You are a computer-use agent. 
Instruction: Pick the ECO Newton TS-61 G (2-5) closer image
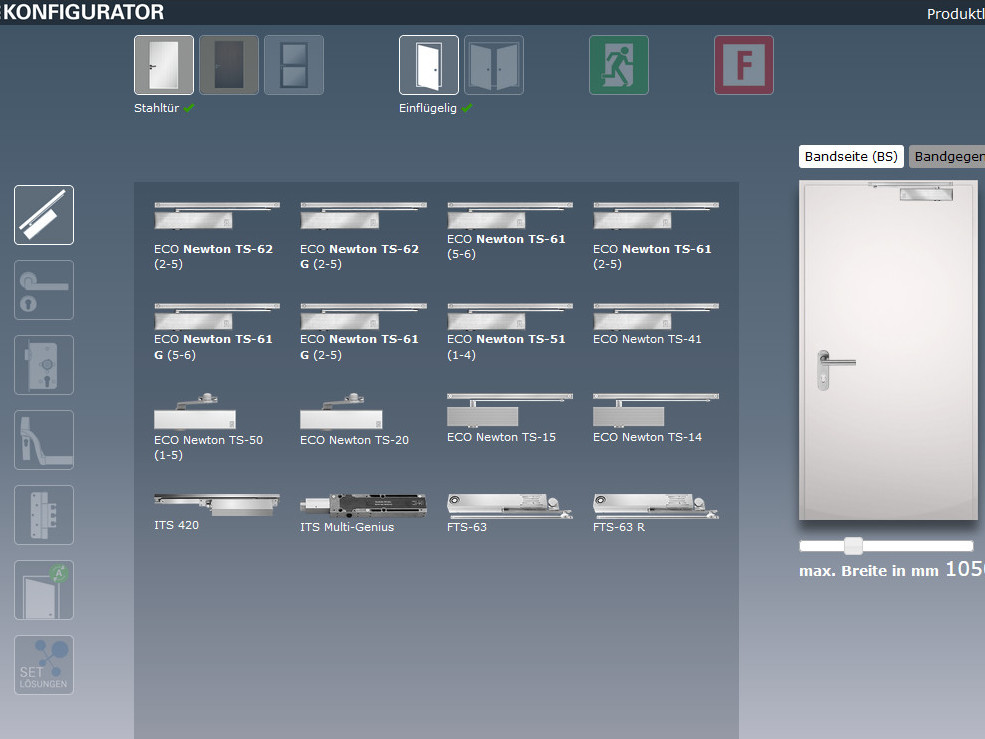pyautogui.click(x=363, y=316)
